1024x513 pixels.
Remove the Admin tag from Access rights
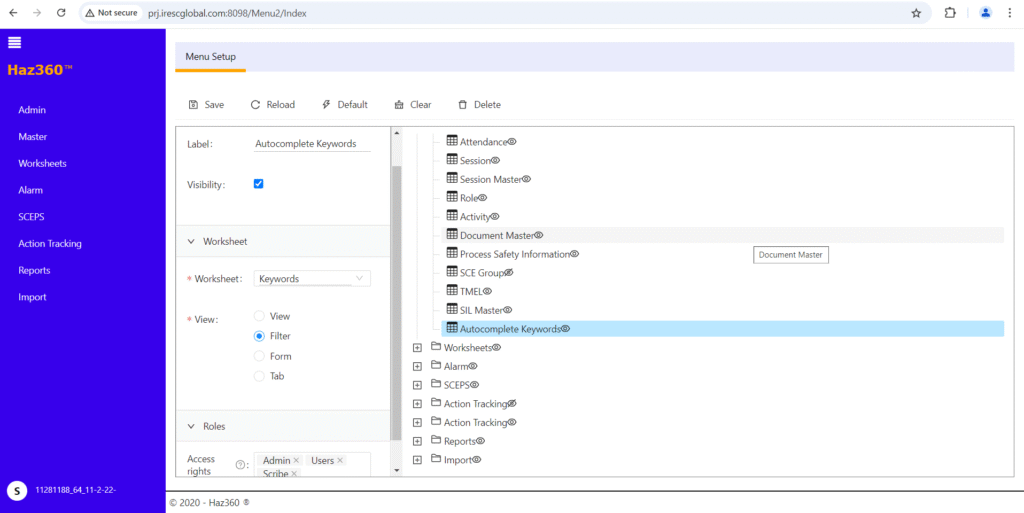(x=297, y=460)
